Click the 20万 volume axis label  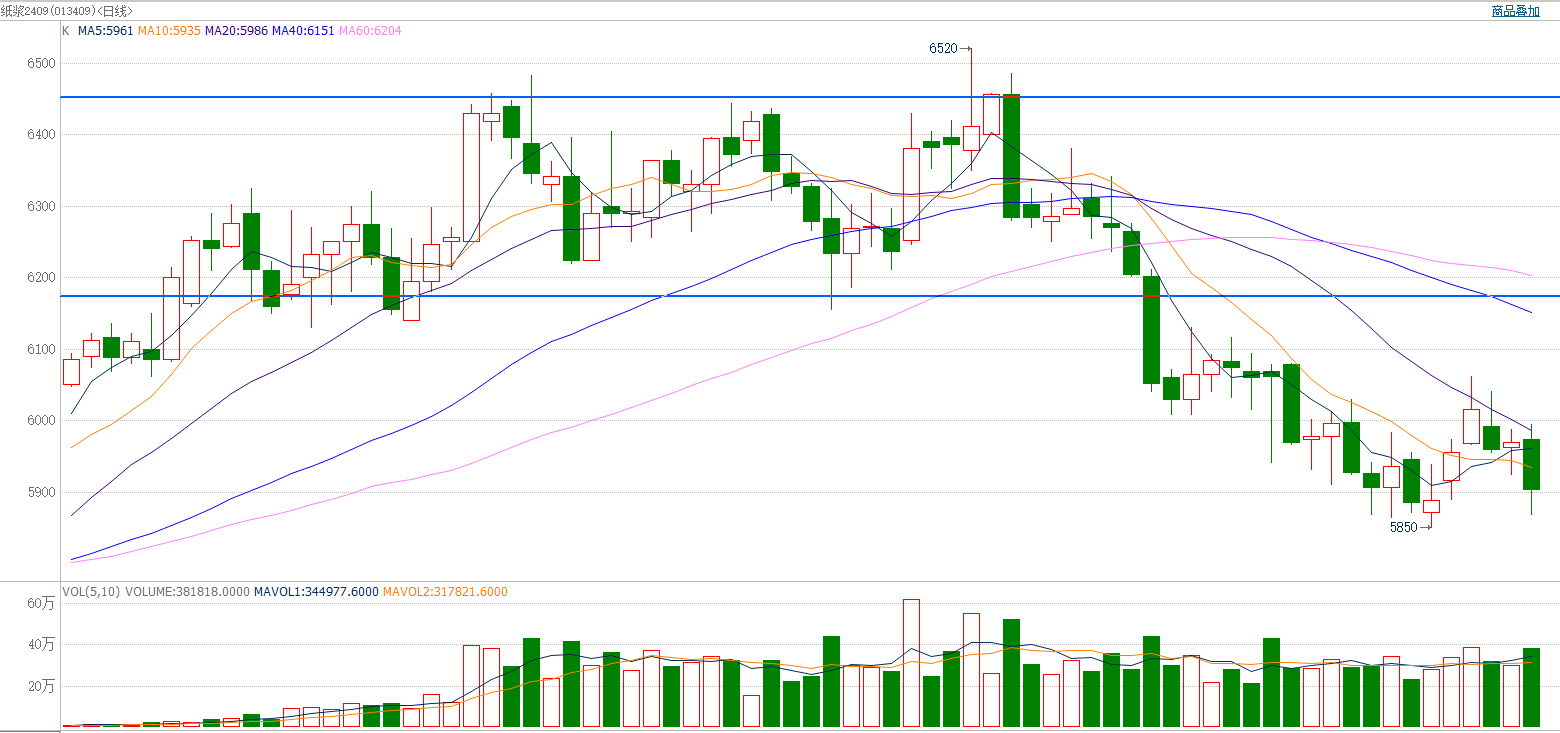point(42,687)
